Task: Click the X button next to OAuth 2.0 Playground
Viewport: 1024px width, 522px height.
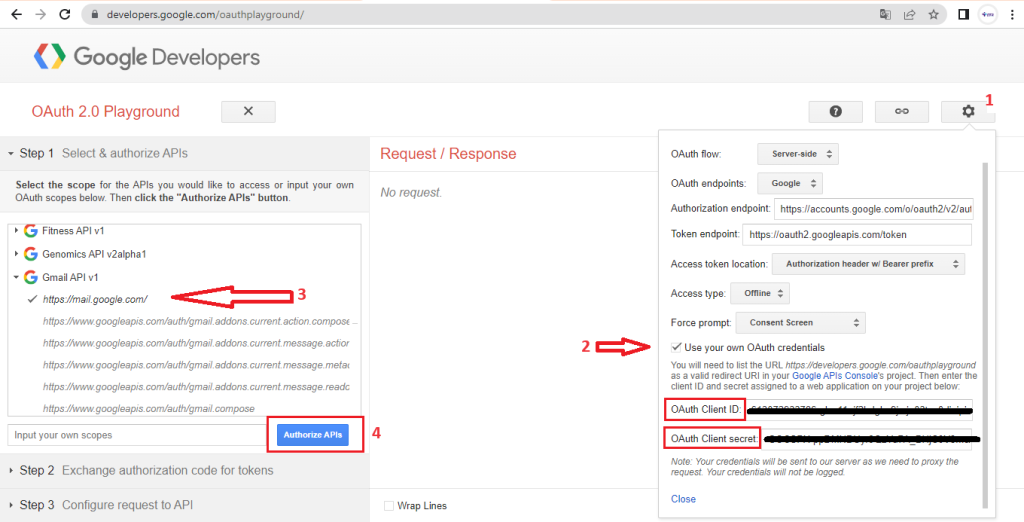Action: (248, 112)
